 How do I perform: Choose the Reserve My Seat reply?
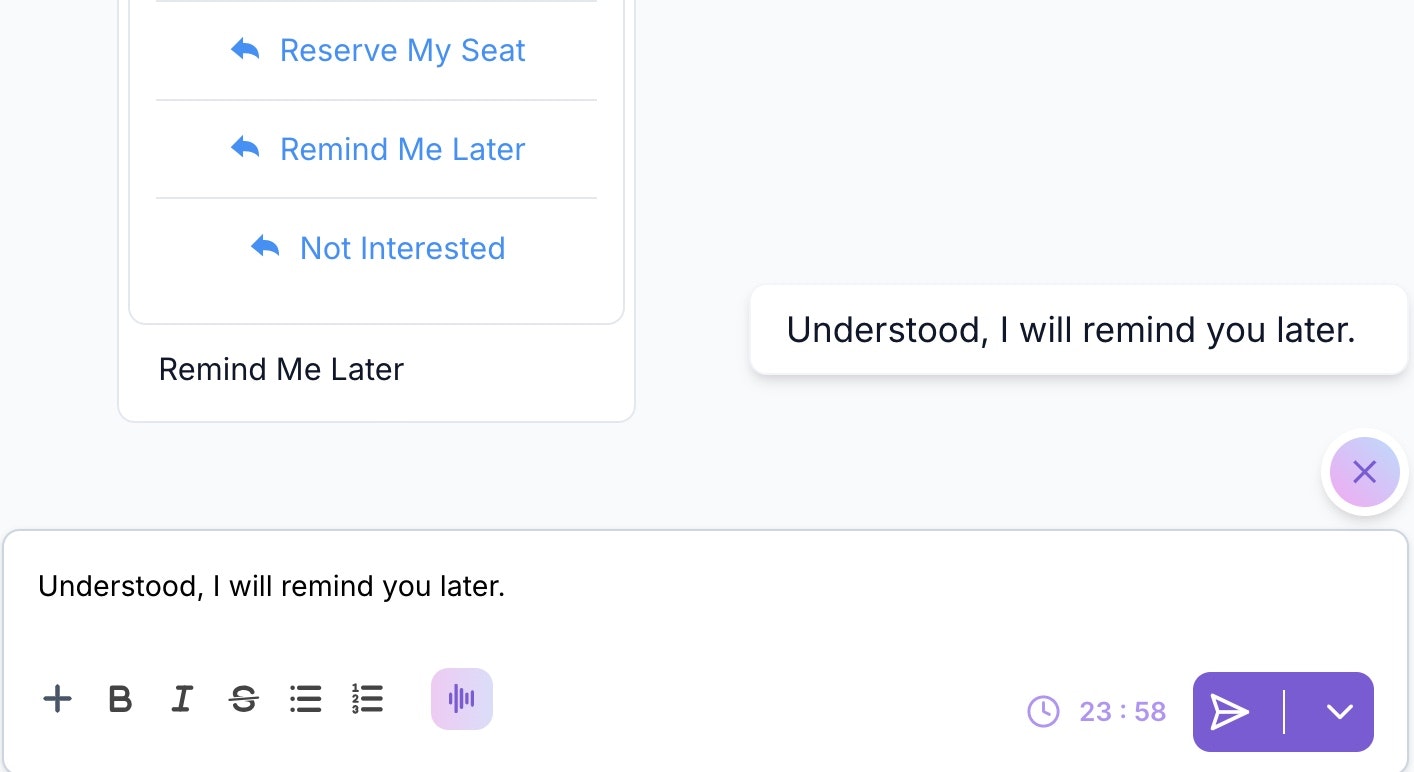[x=377, y=50]
